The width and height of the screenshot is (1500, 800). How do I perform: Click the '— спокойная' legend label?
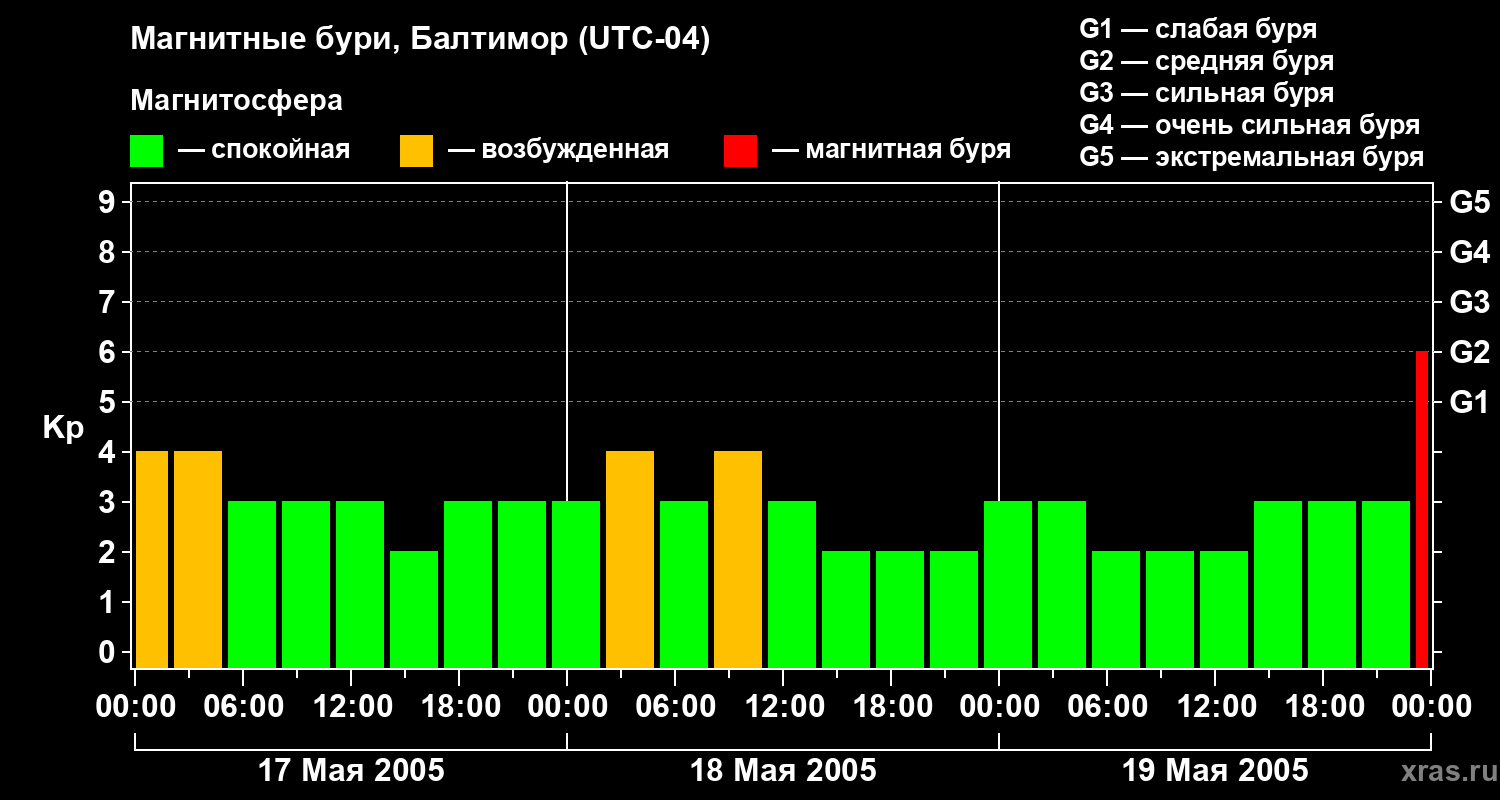click(264, 151)
